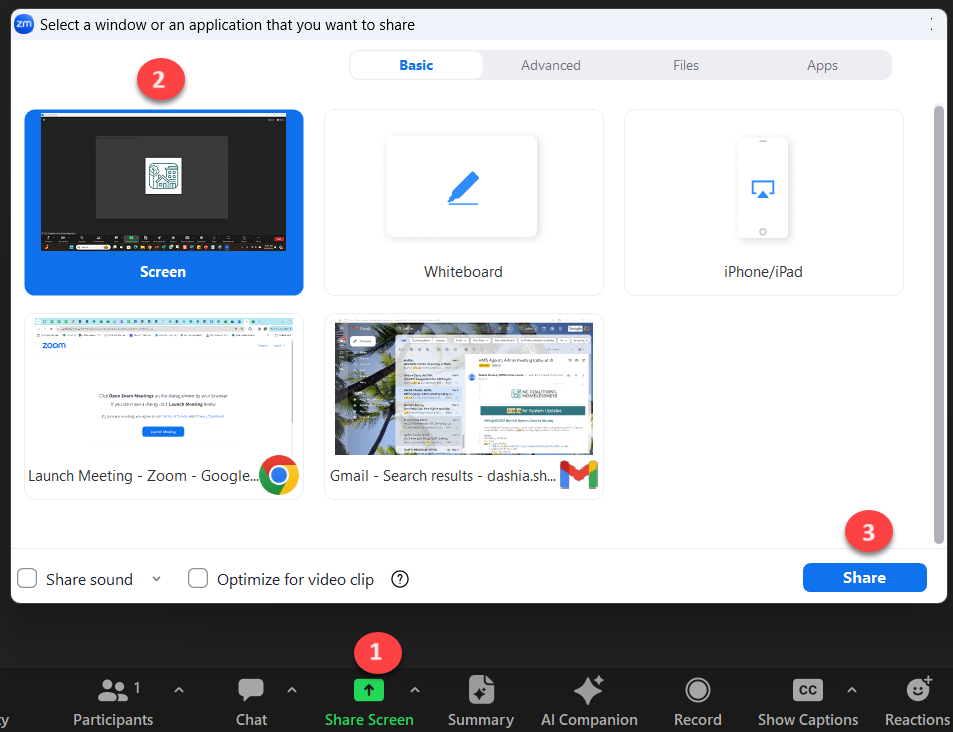Click the Record icon to start recording
The height and width of the screenshot is (732, 953).
(x=697, y=689)
